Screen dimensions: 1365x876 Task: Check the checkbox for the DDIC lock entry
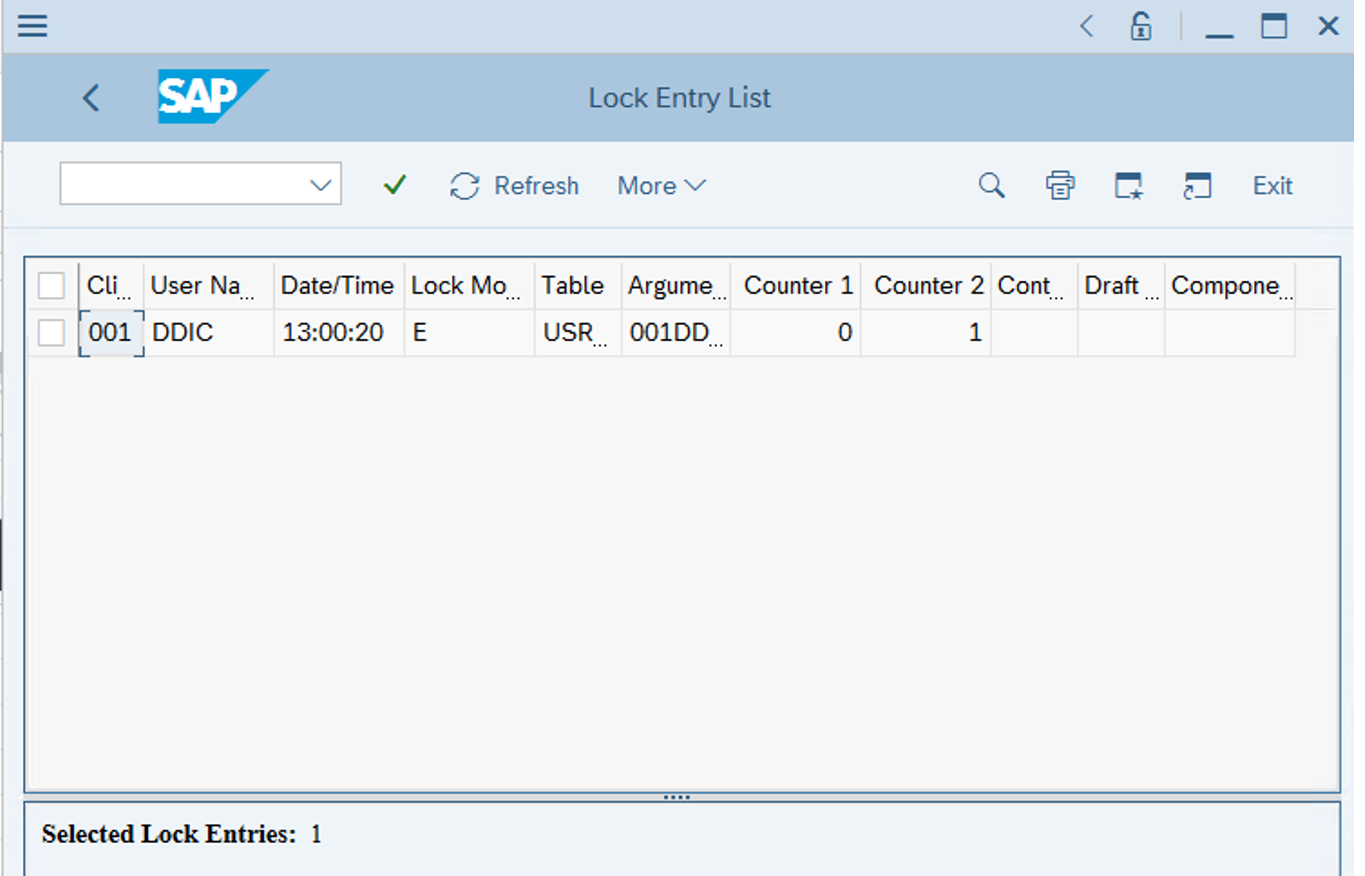(50, 332)
